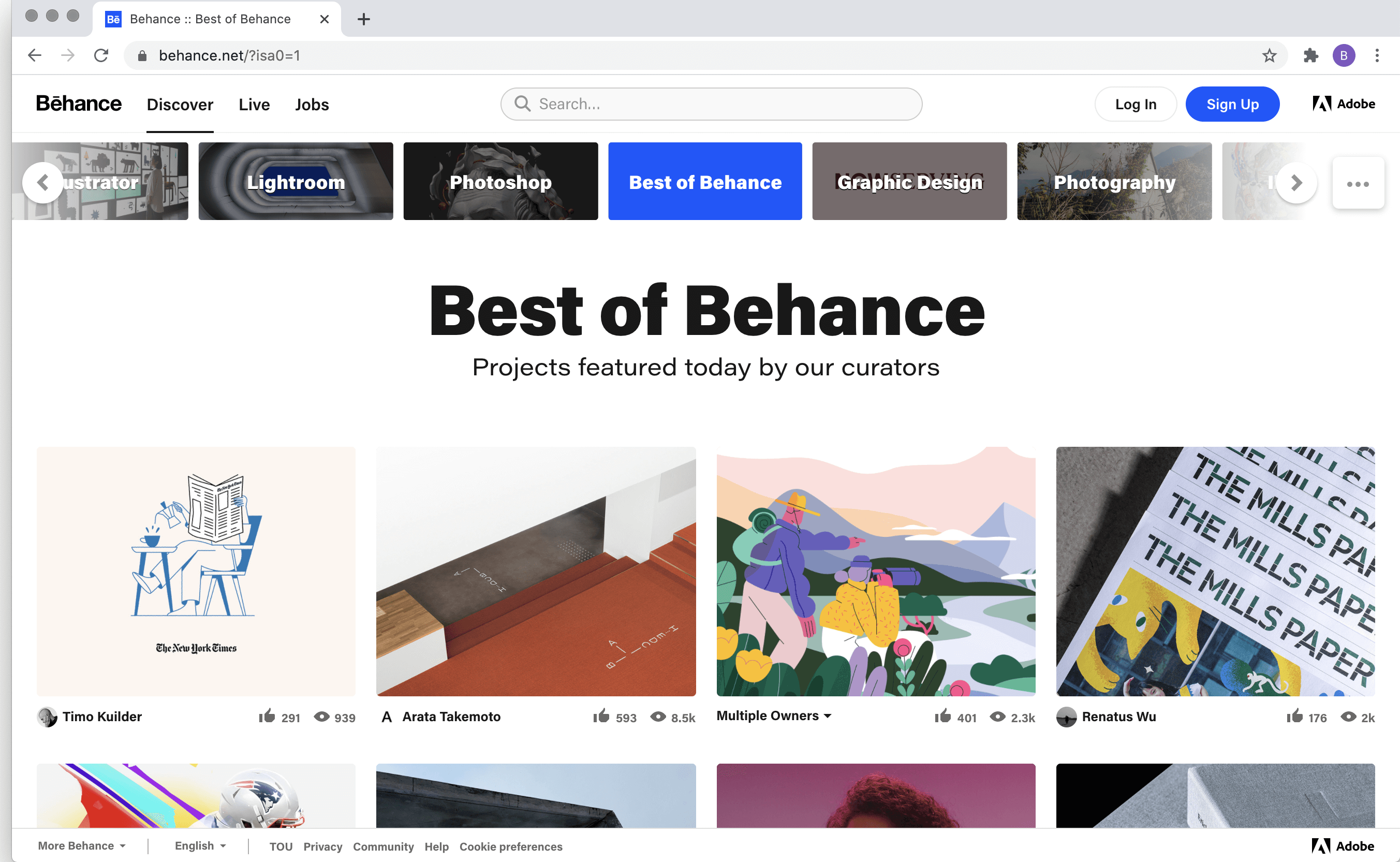Viewport: 1400px width, 862px height.
Task: Open the more categories ellipsis button
Action: [x=1358, y=183]
